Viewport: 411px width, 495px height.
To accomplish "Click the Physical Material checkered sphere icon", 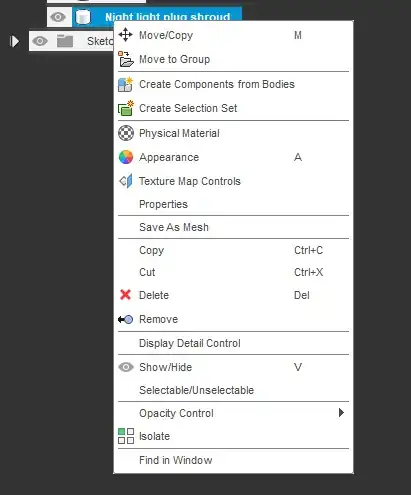I will tap(126, 133).
